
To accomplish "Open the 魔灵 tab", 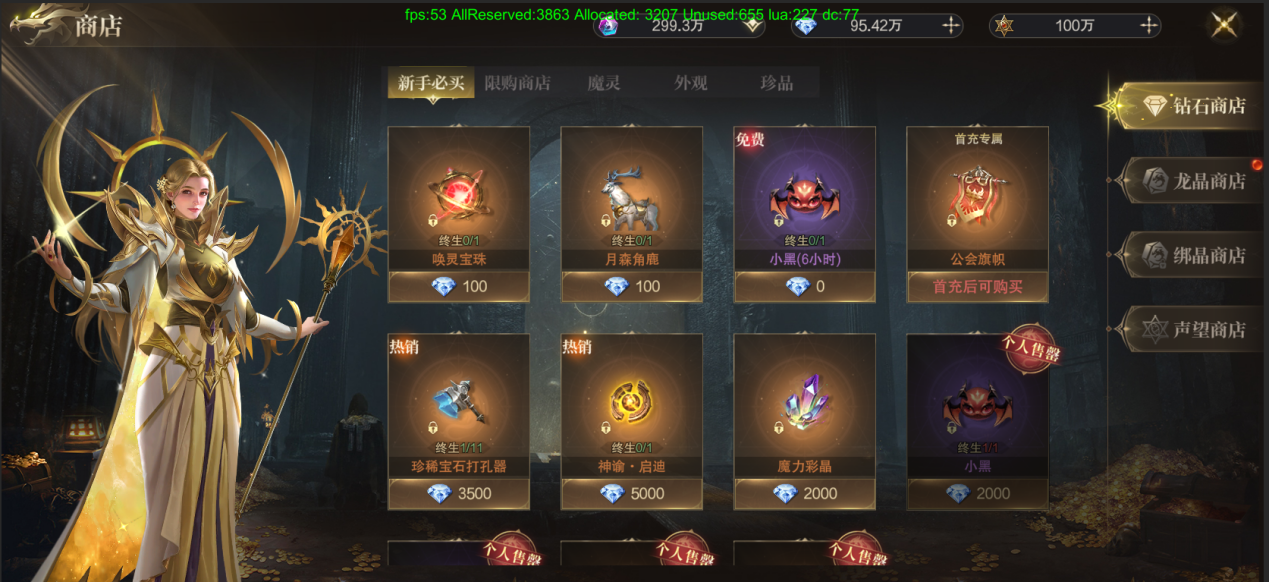I will [604, 83].
